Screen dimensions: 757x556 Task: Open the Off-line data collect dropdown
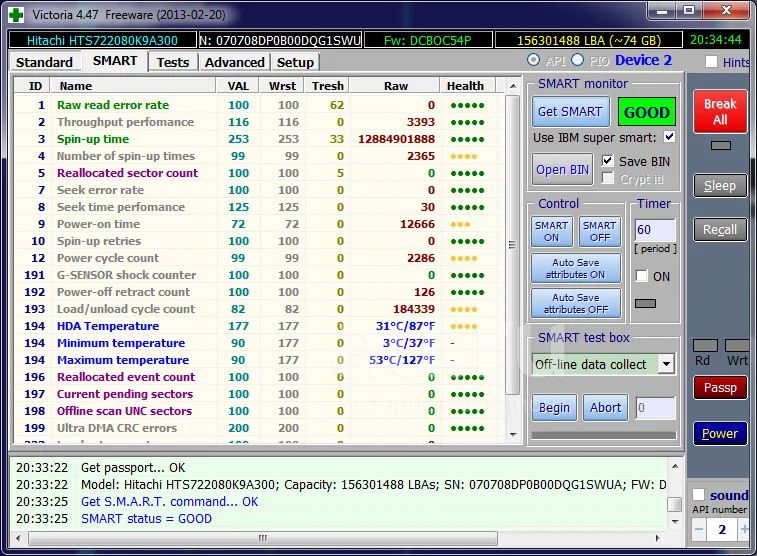[666, 364]
